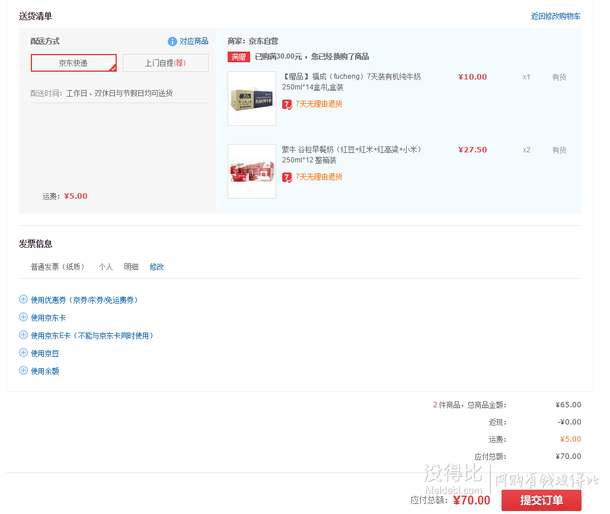
Task: Click the red 满赠 promotion tag
Action: pyautogui.click(x=238, y=57)
